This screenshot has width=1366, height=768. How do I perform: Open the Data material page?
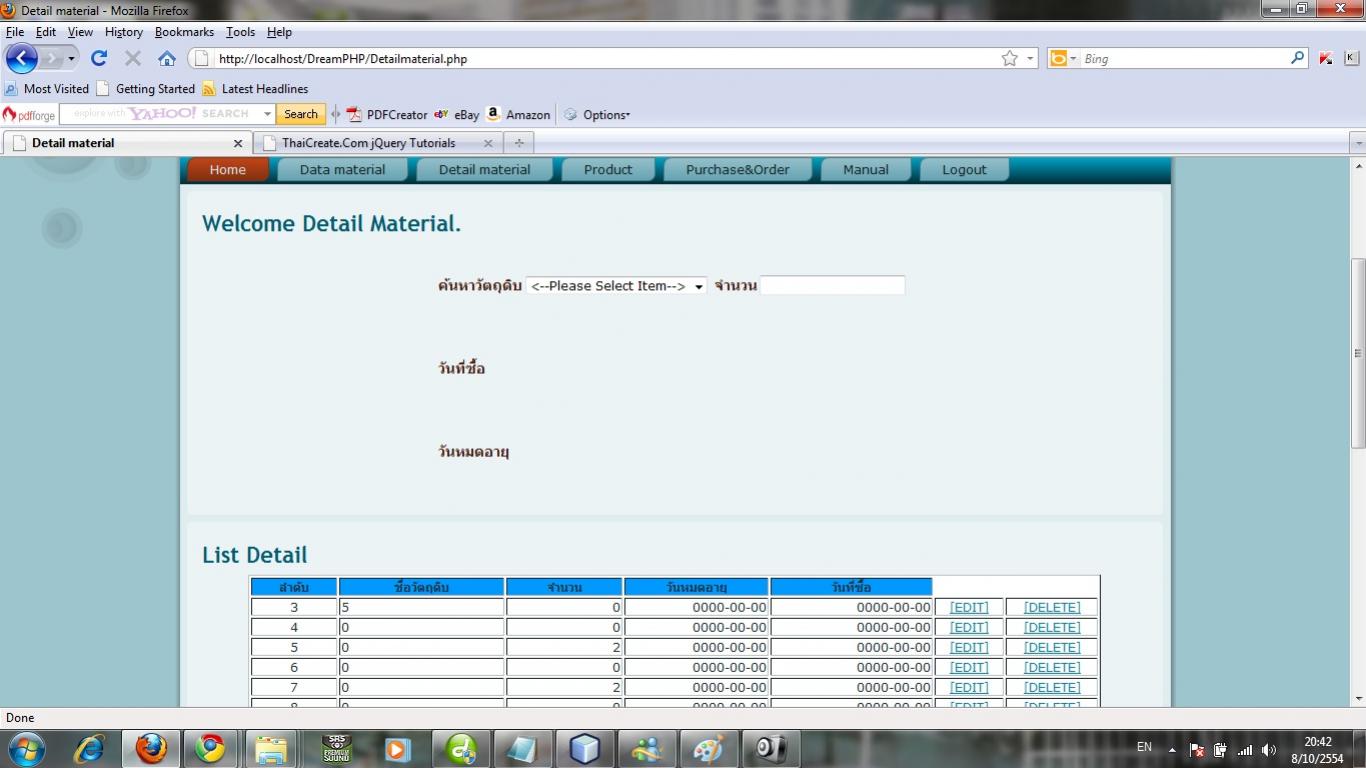coord(342,170)
